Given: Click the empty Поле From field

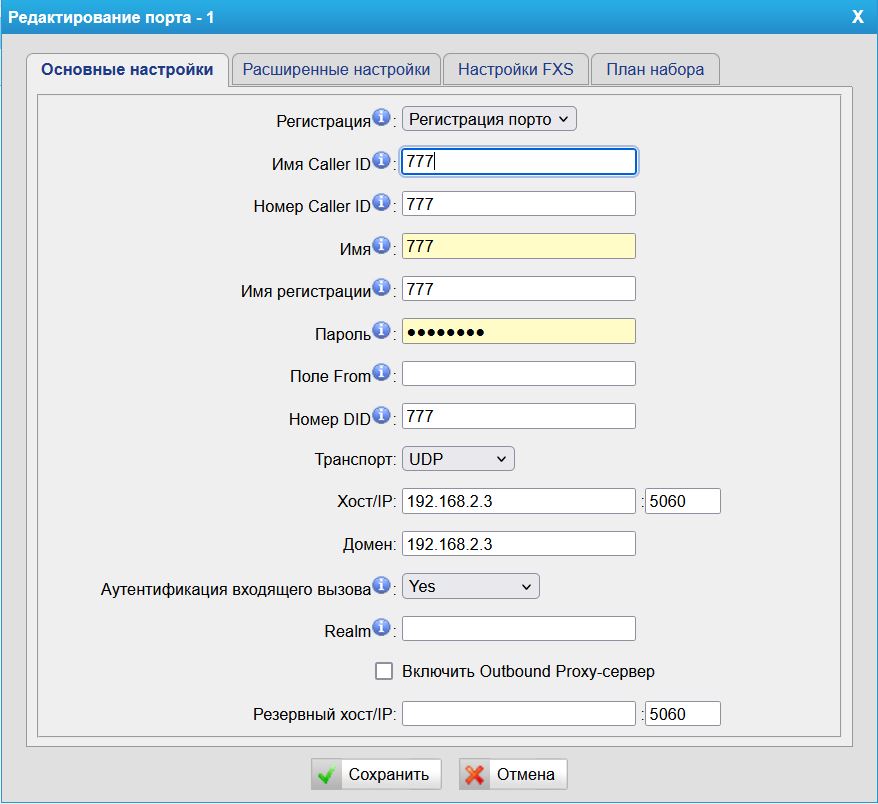Looking at the screenshot, I should (519, 373).
